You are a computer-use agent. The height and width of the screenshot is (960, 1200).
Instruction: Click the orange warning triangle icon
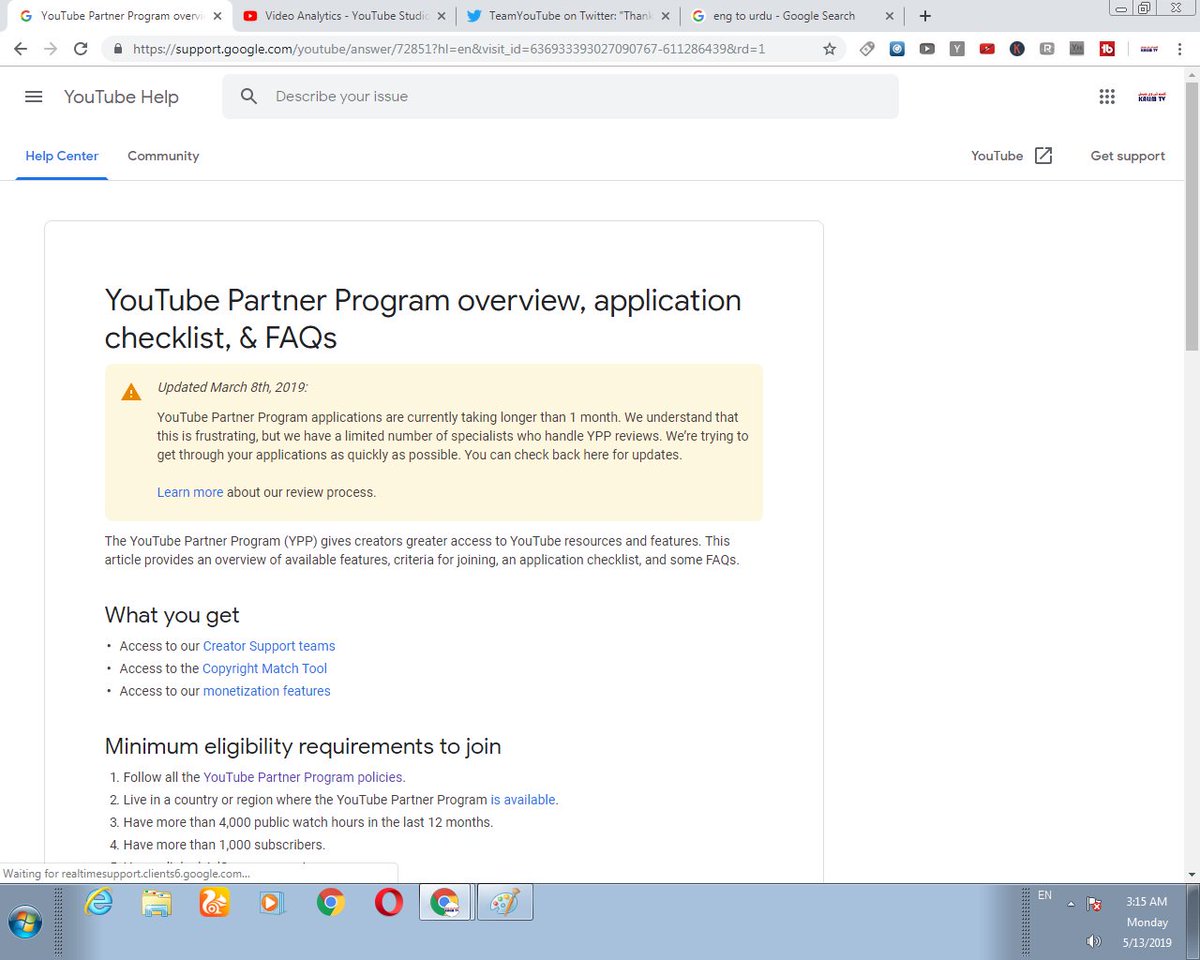pos(131,392)
